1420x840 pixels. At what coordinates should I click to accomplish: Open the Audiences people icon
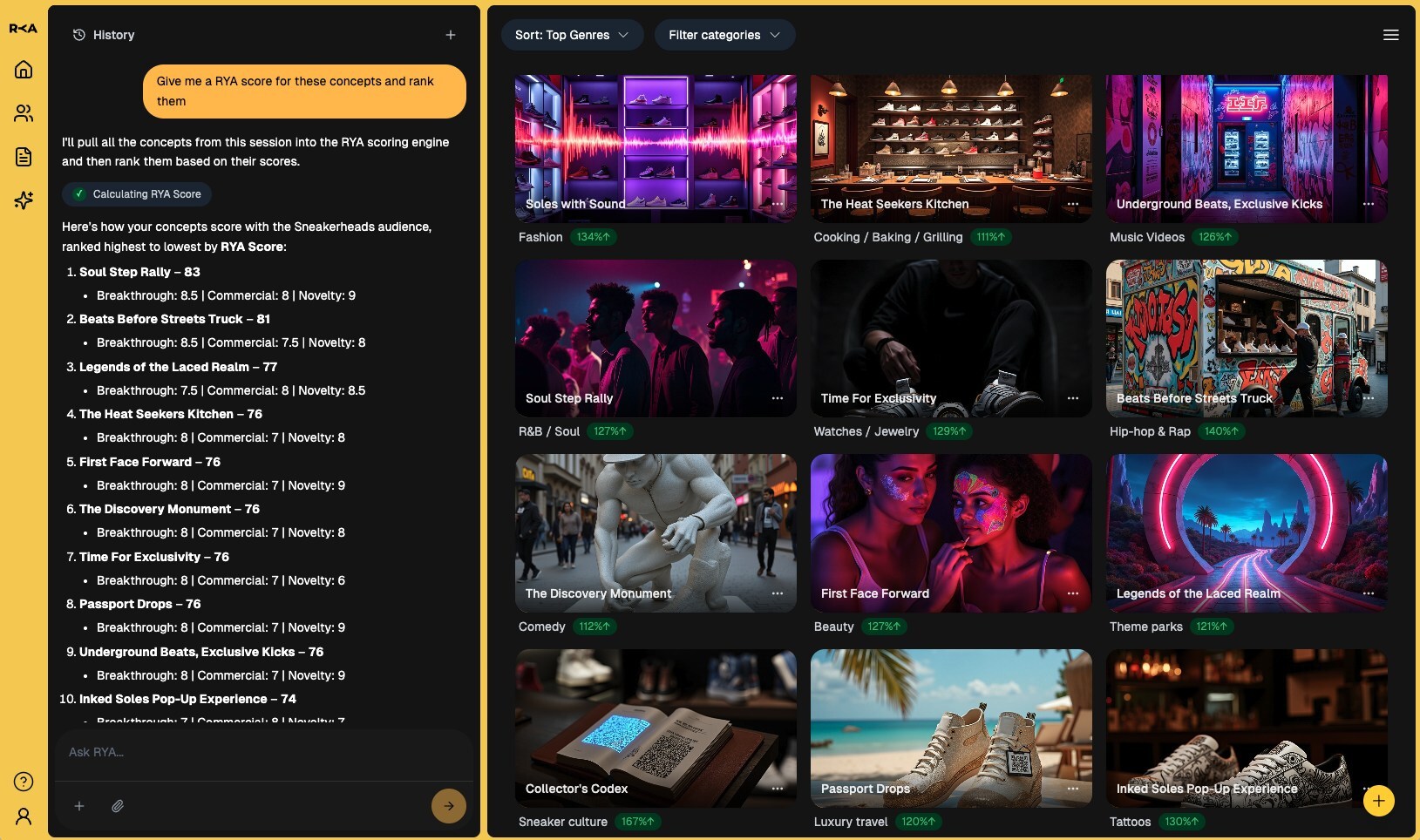pyautogui.click(x=24, y=113)
